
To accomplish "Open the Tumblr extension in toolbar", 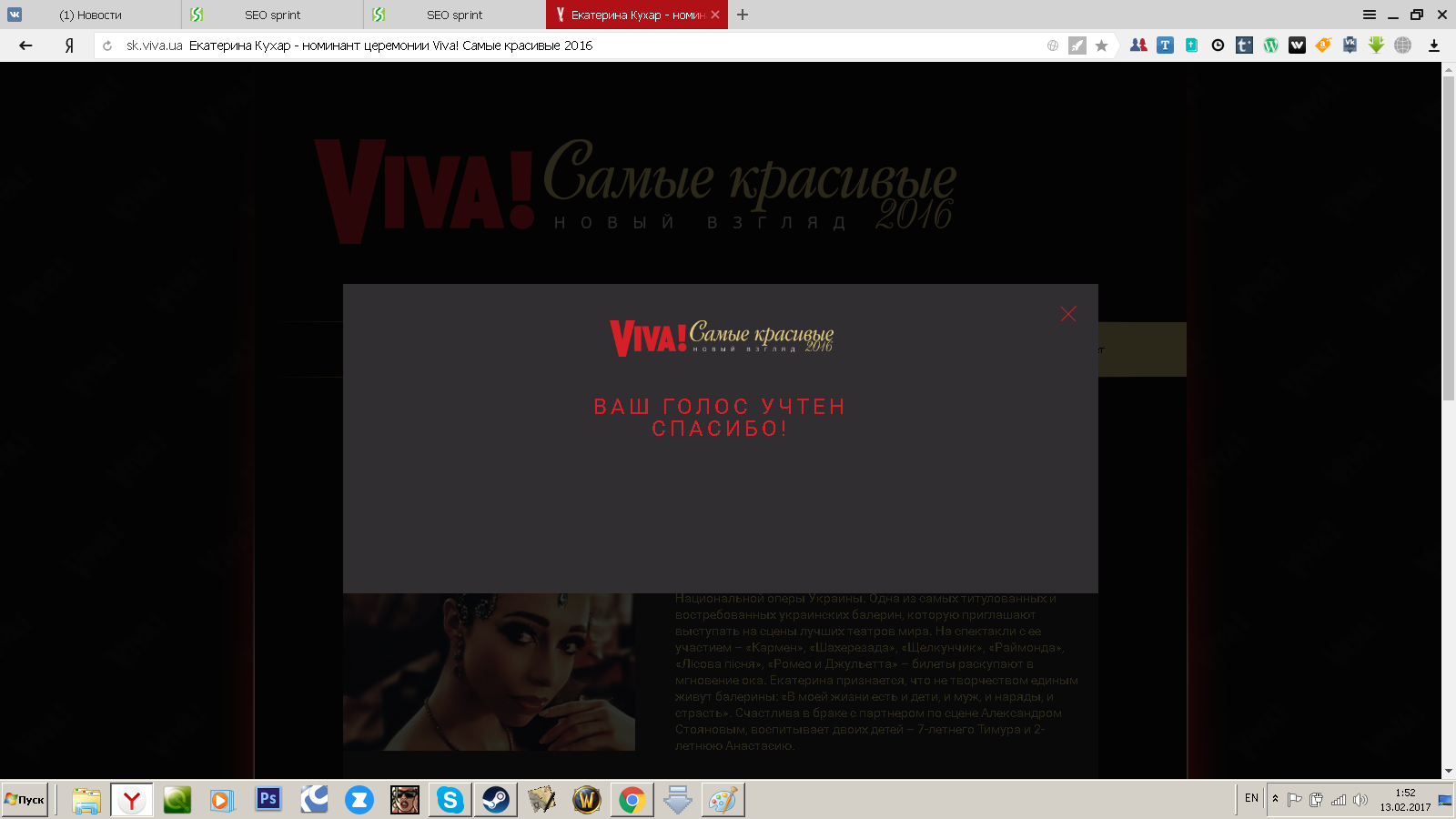I will pyautogui.click(x=1244, y=45).
